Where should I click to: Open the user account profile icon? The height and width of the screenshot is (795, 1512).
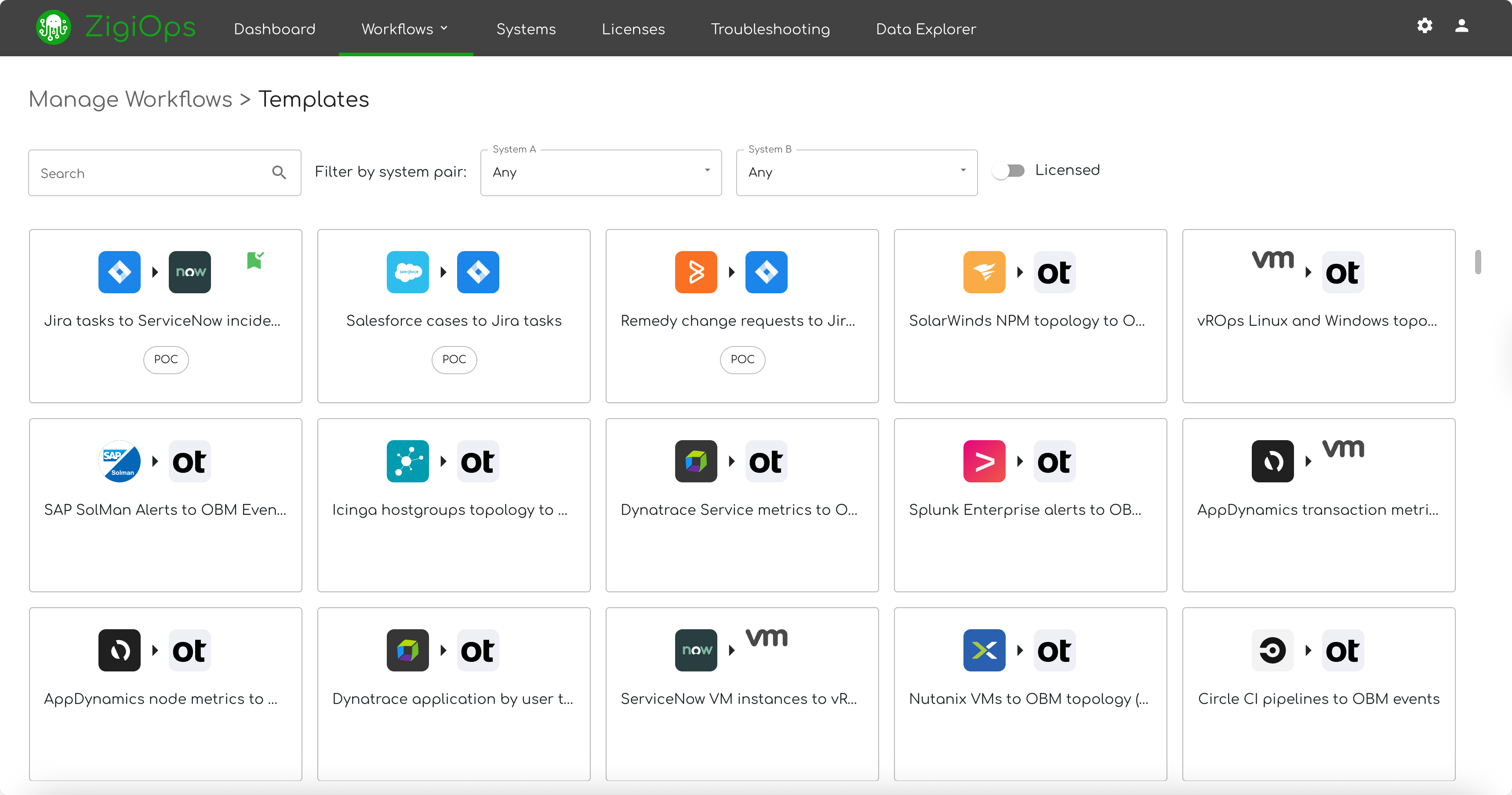pos(1461,26)
